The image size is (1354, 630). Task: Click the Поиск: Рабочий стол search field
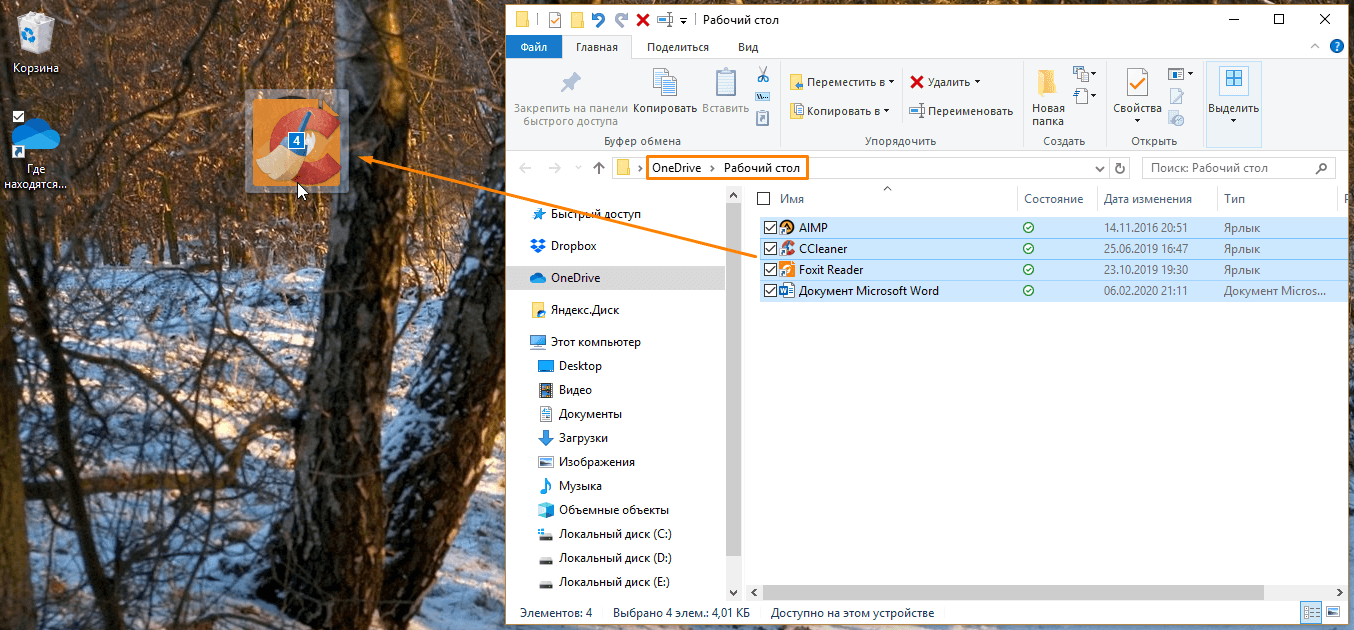tap(1230, 168)
